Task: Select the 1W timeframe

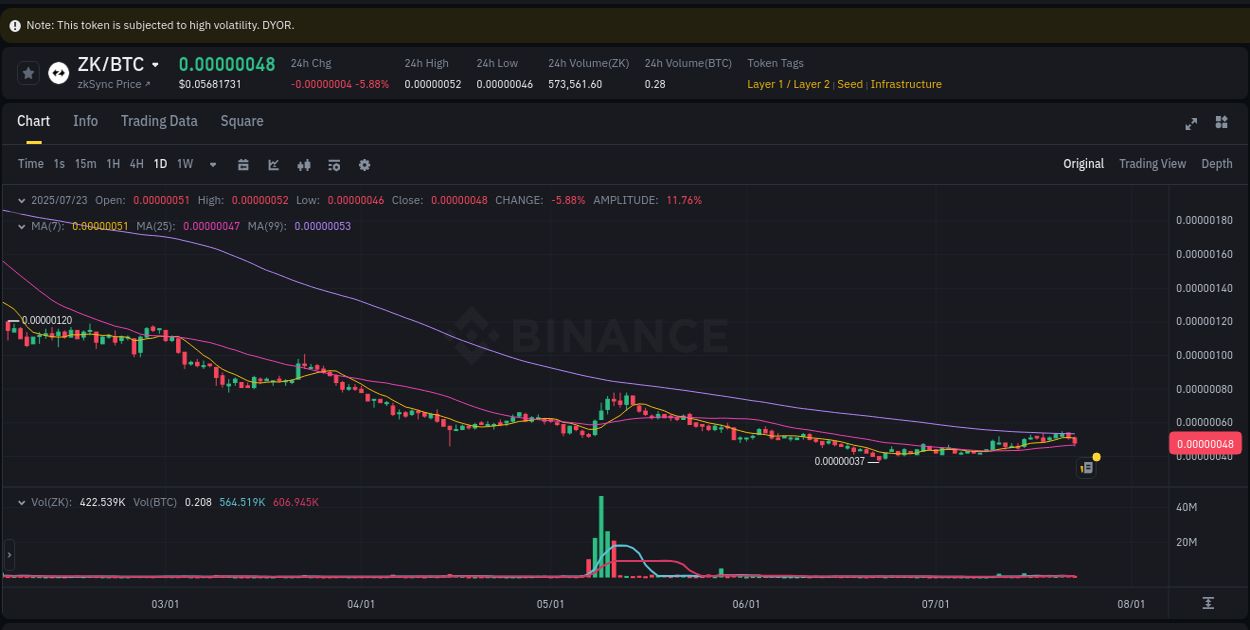Action: (184, 164)
